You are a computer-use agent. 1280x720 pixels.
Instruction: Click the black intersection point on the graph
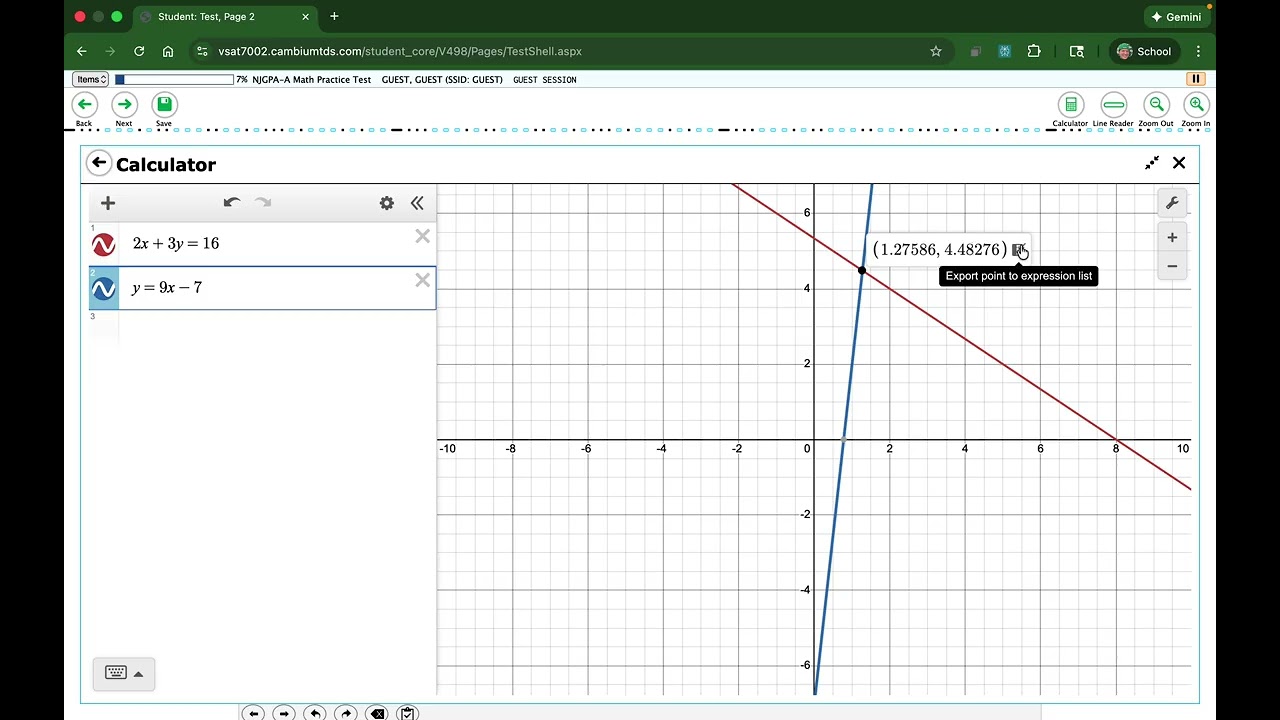point(862,270)
